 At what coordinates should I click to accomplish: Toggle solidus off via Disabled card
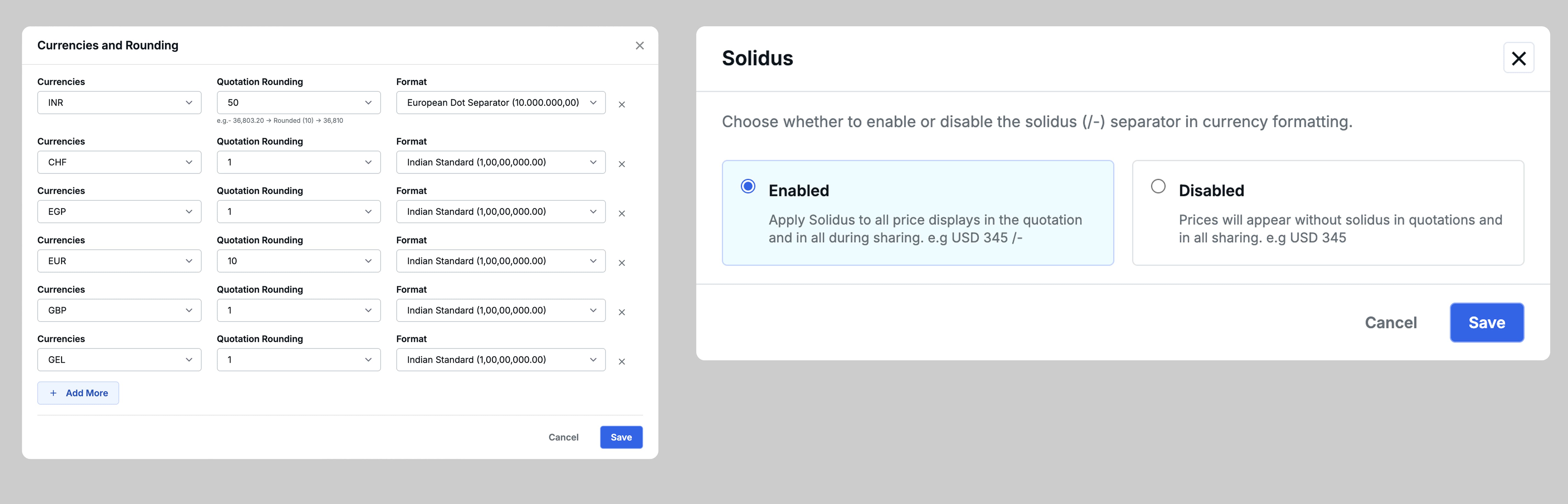pos(1327,213)
